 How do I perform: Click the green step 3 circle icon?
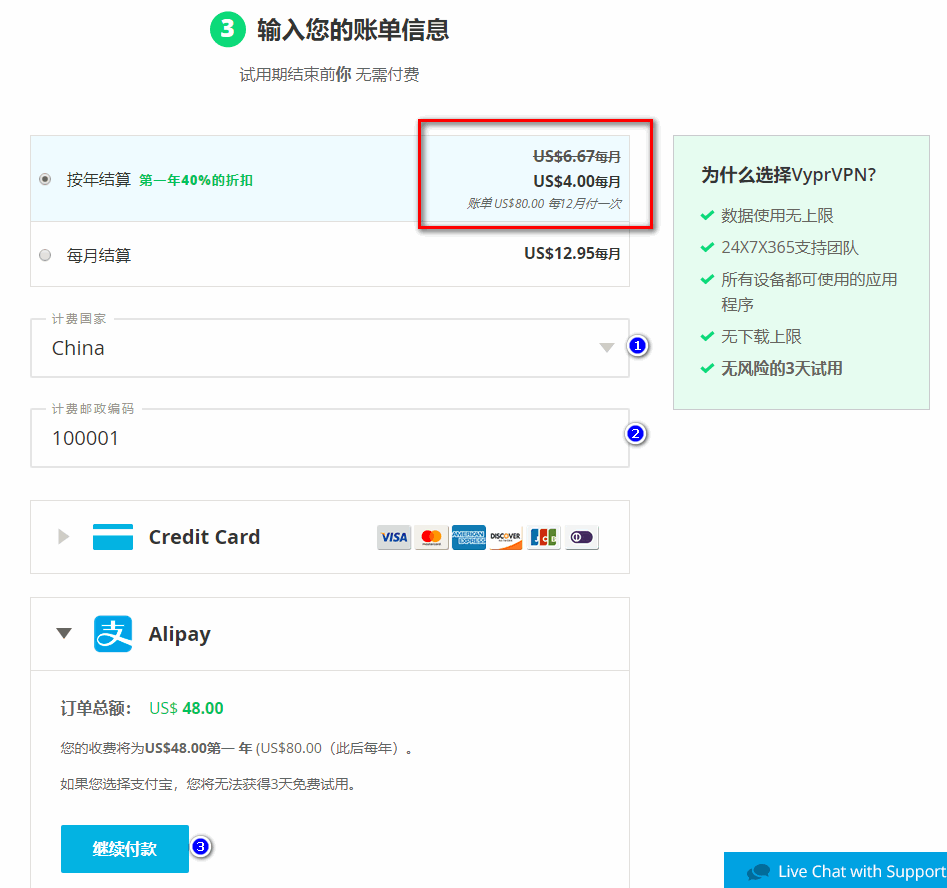[228, 29]
